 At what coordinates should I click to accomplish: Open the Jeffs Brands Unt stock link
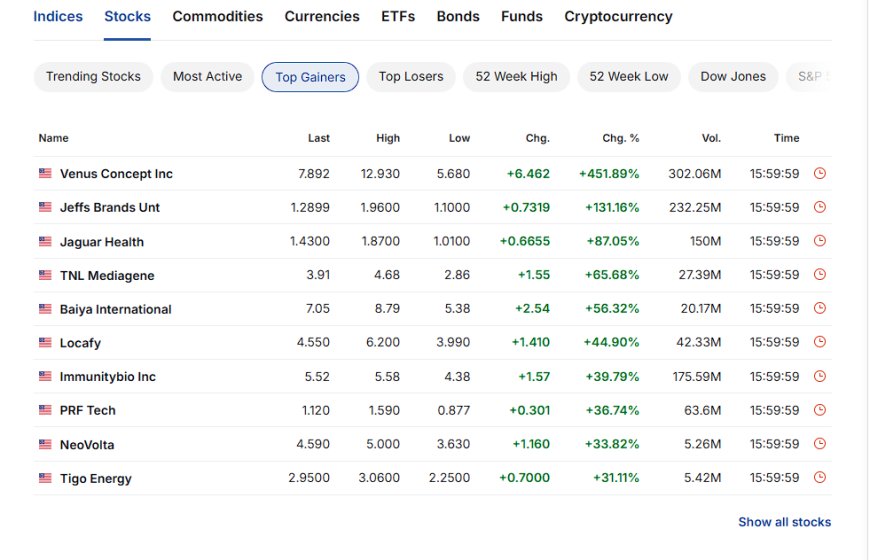click(x=109, y=208)
